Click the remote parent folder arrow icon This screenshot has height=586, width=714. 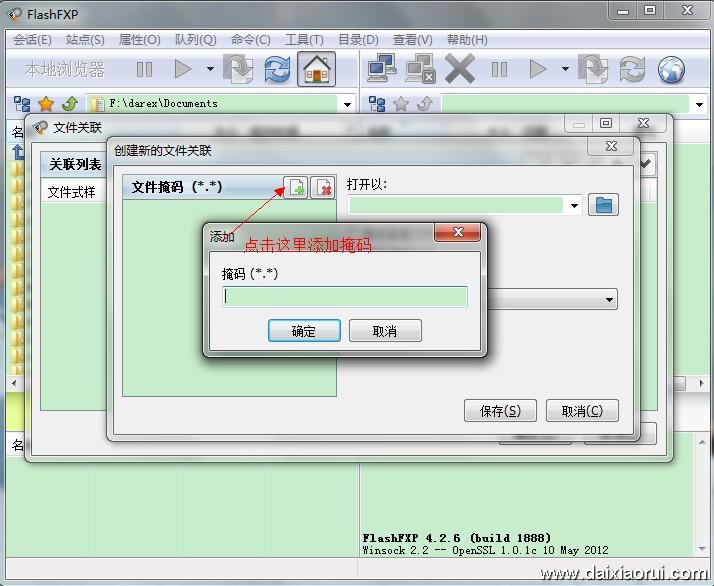tap(424, 104)
